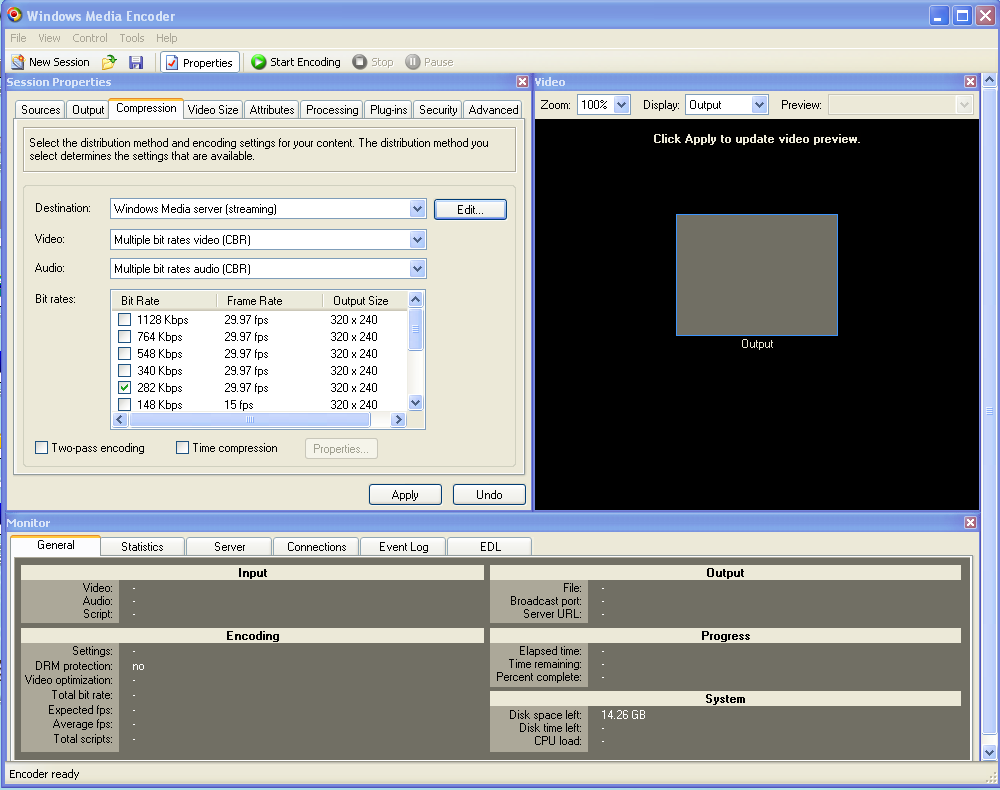The width and height of the screenshot is (1000, 790).
Task: Click the Bit Rate column header
Action: (165, 300)
